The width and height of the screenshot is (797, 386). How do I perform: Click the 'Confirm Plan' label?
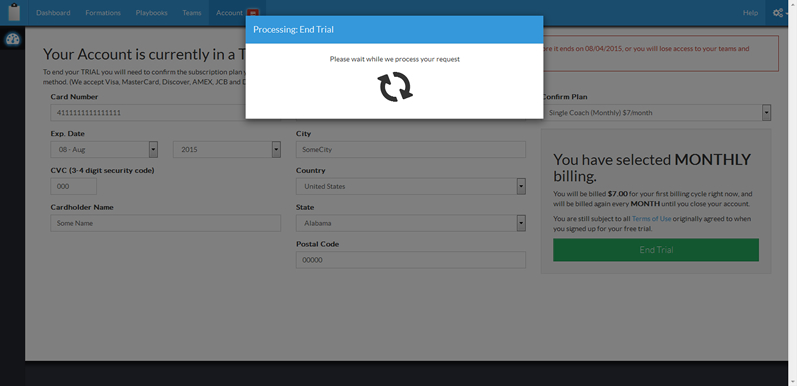(x=565, y=97)
